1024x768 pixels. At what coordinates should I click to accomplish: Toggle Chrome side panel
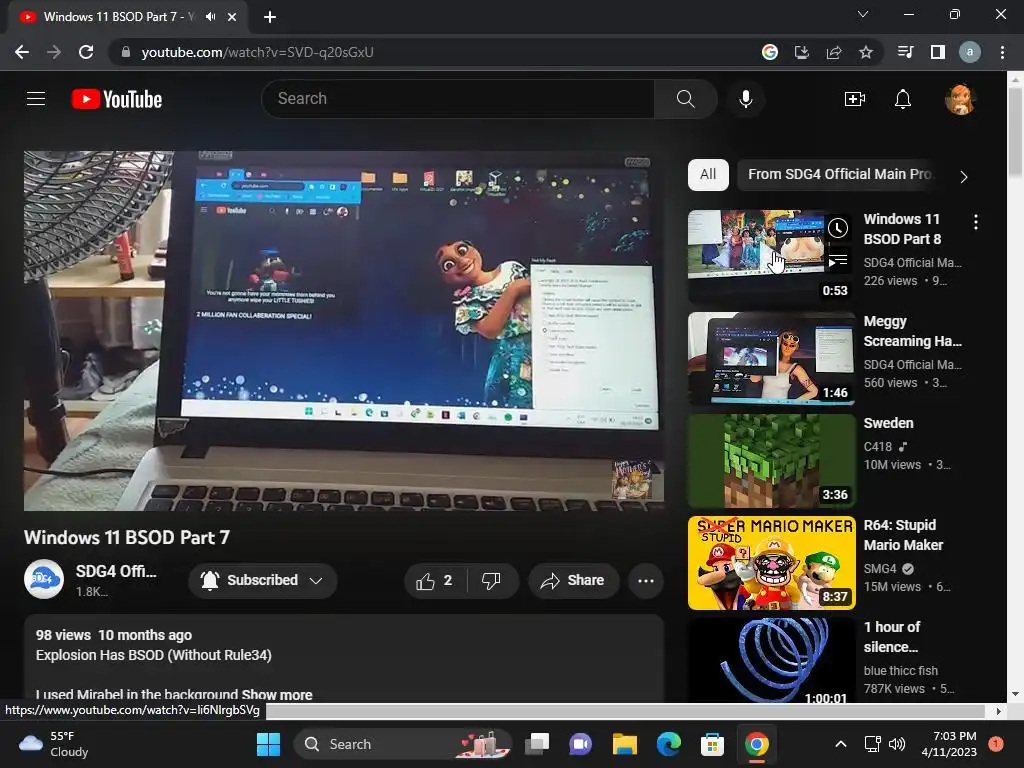click(937, 52)
